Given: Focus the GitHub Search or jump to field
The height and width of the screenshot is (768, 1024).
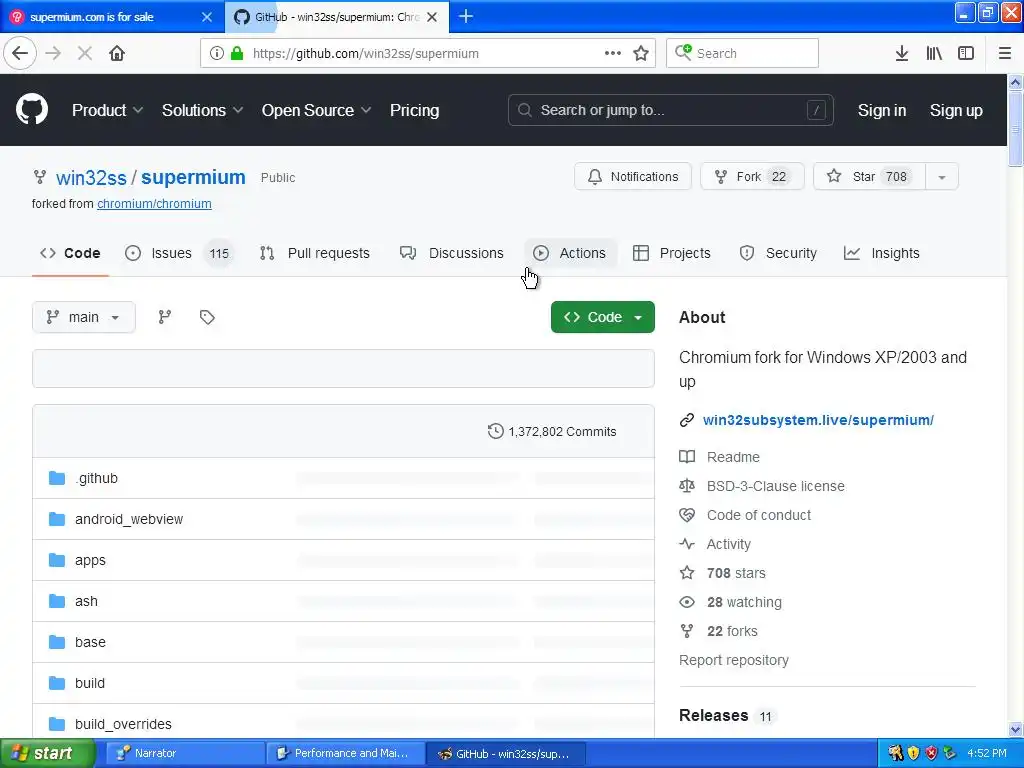Looking at the screenshot, I should [x=671, y=110].
